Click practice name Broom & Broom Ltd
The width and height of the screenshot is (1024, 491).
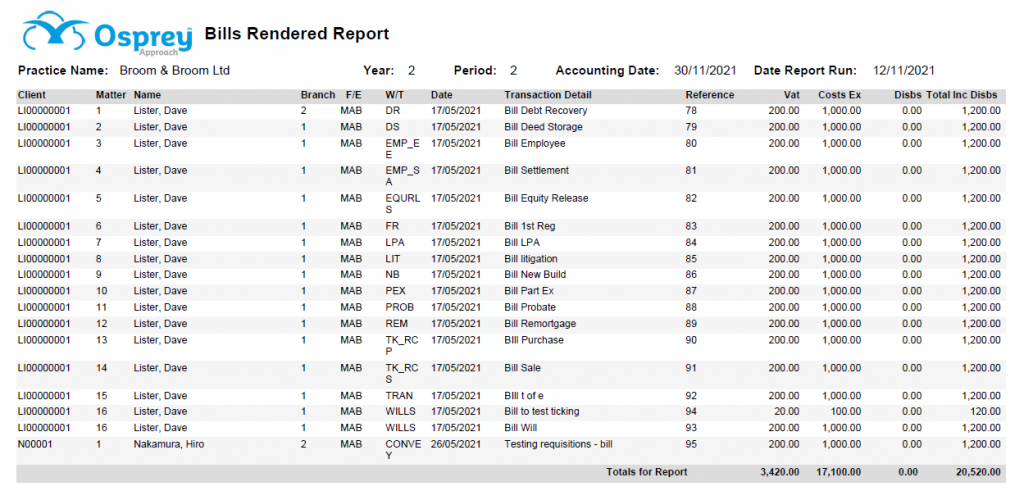coord(175,71)
